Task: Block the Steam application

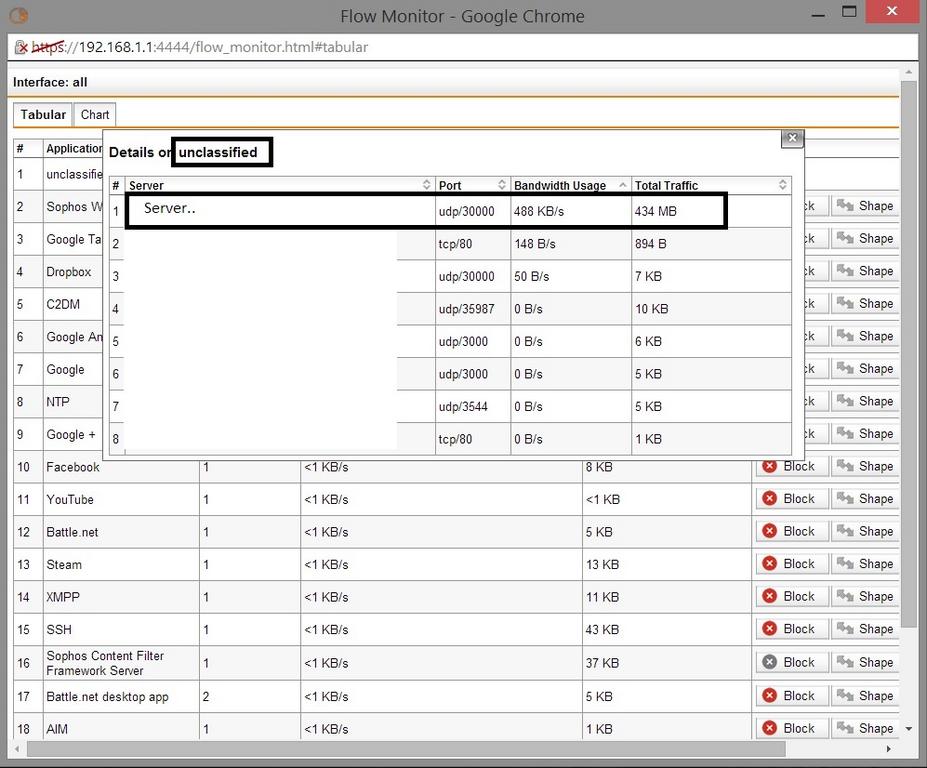Action: 790,564
